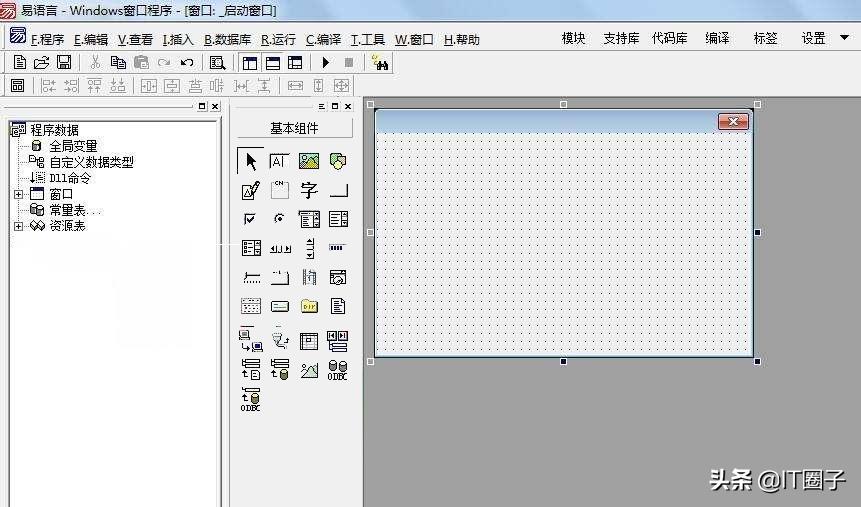Select the networked computers component
861x507 pixels.
coord(251,339)
